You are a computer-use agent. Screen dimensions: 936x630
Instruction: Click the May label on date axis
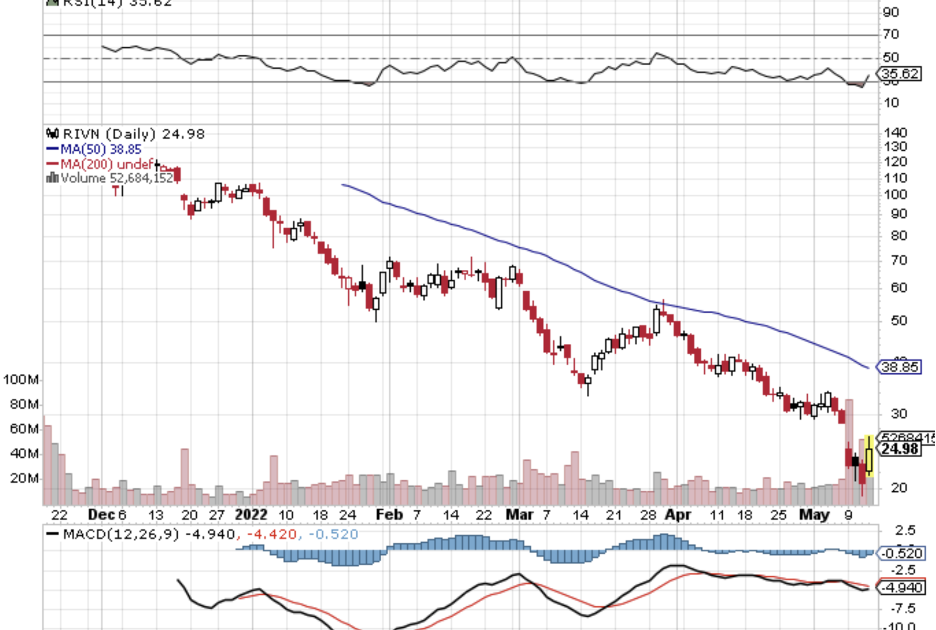(x=815, y=514)
